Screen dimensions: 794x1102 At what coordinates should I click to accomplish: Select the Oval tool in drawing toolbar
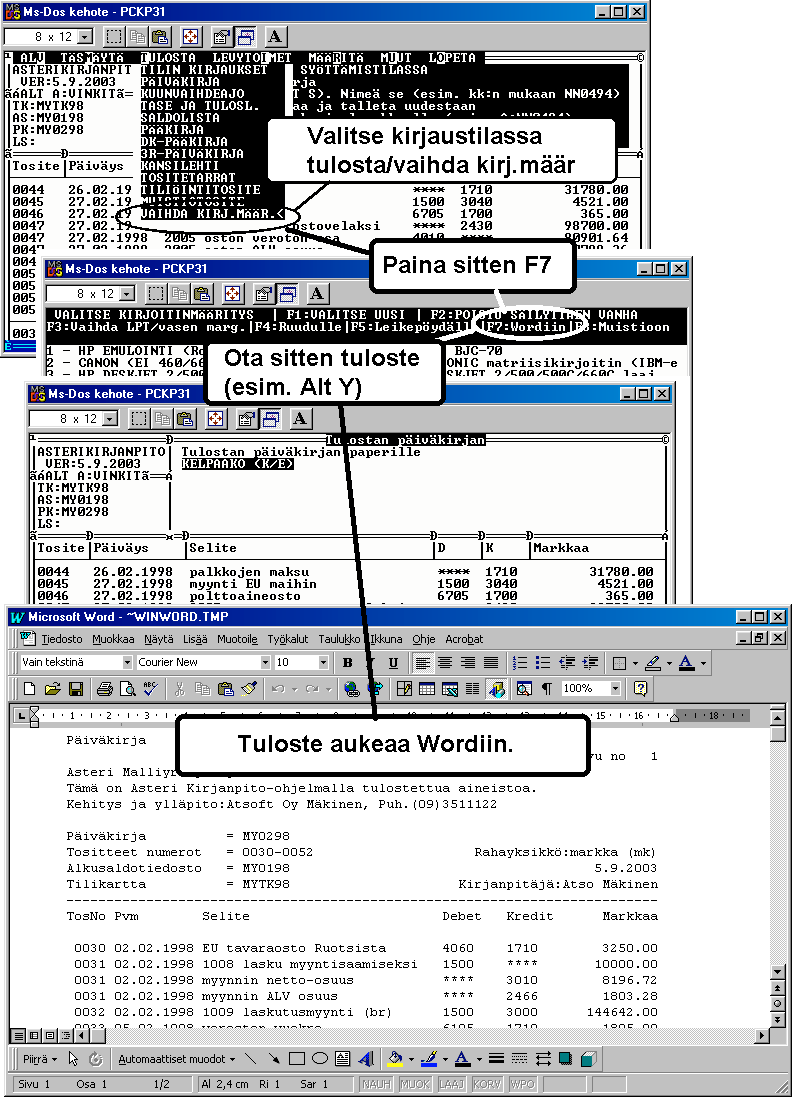click(x=320, y=1058)
